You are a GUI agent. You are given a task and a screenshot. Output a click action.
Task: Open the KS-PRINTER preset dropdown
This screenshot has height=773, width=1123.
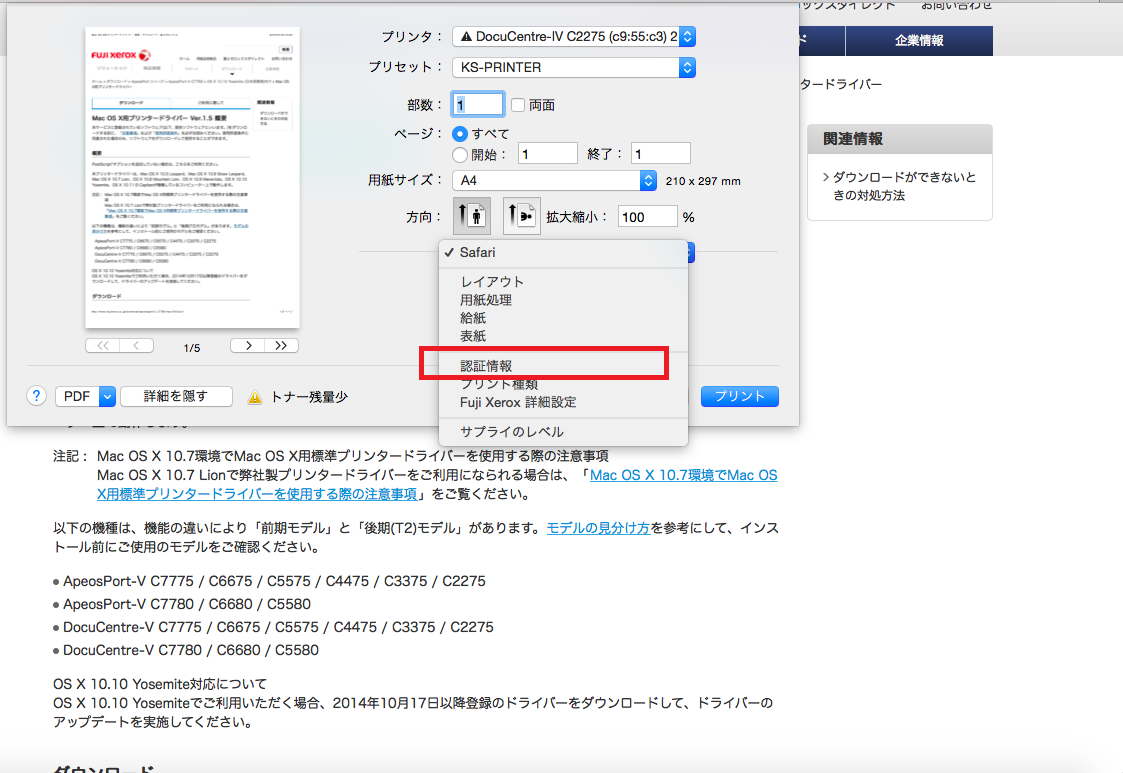[x=573, y=68]
